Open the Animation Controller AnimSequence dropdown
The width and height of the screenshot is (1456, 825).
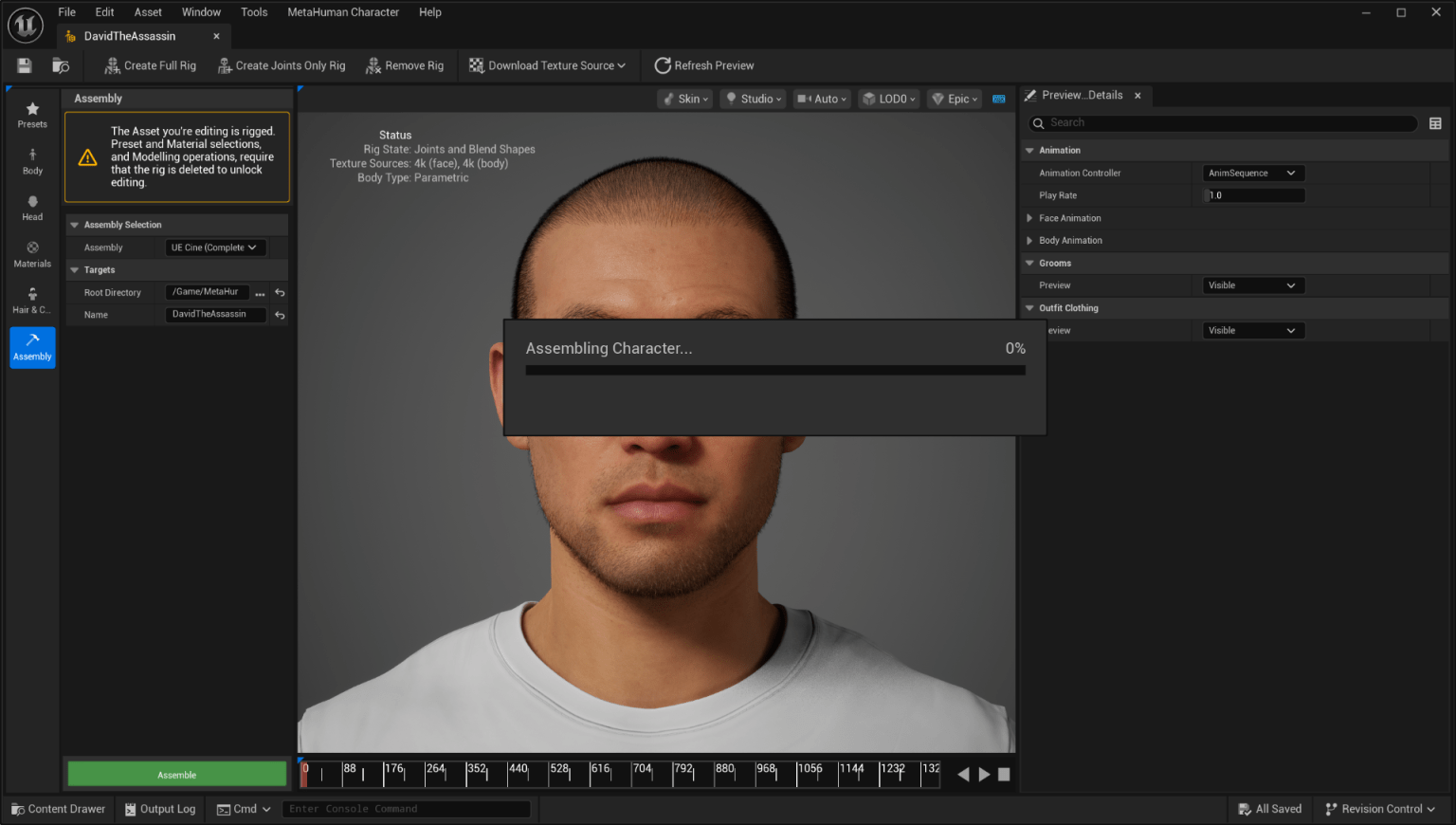(x=1252, y=174)
